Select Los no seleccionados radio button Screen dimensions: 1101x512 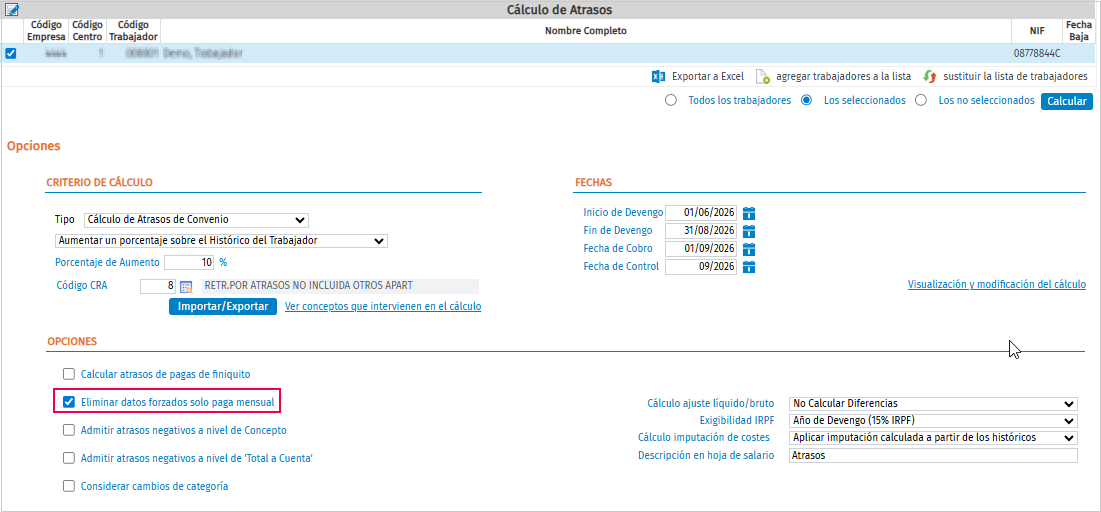921,100
